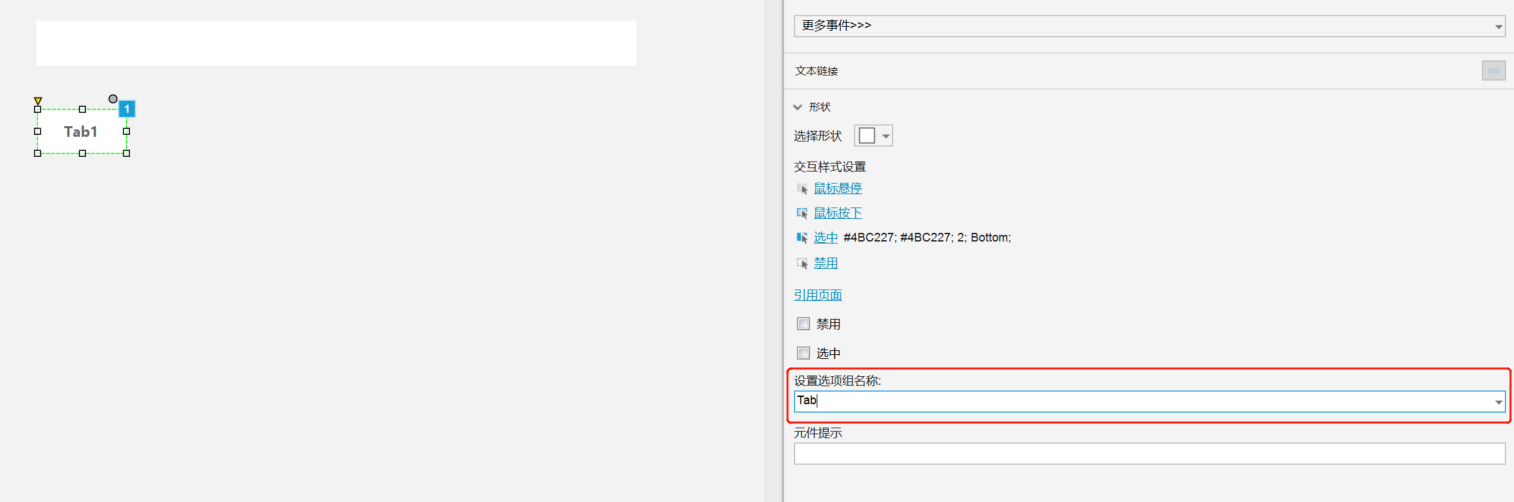Image resolution: width=1514 pixels, height=502 pixels.
Task: Expand the option group name dropdown arrow
Action: click(1499, 402)
